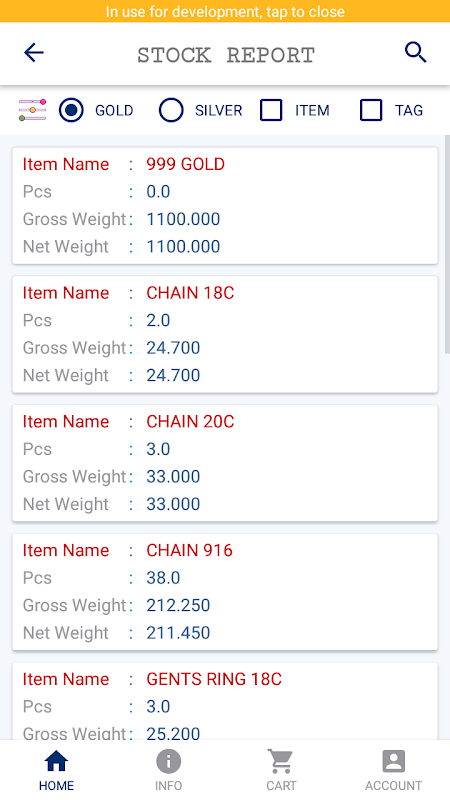Screen dimensions: 450x800
Task: Open the Account profile icon
Action: [393, 762]
